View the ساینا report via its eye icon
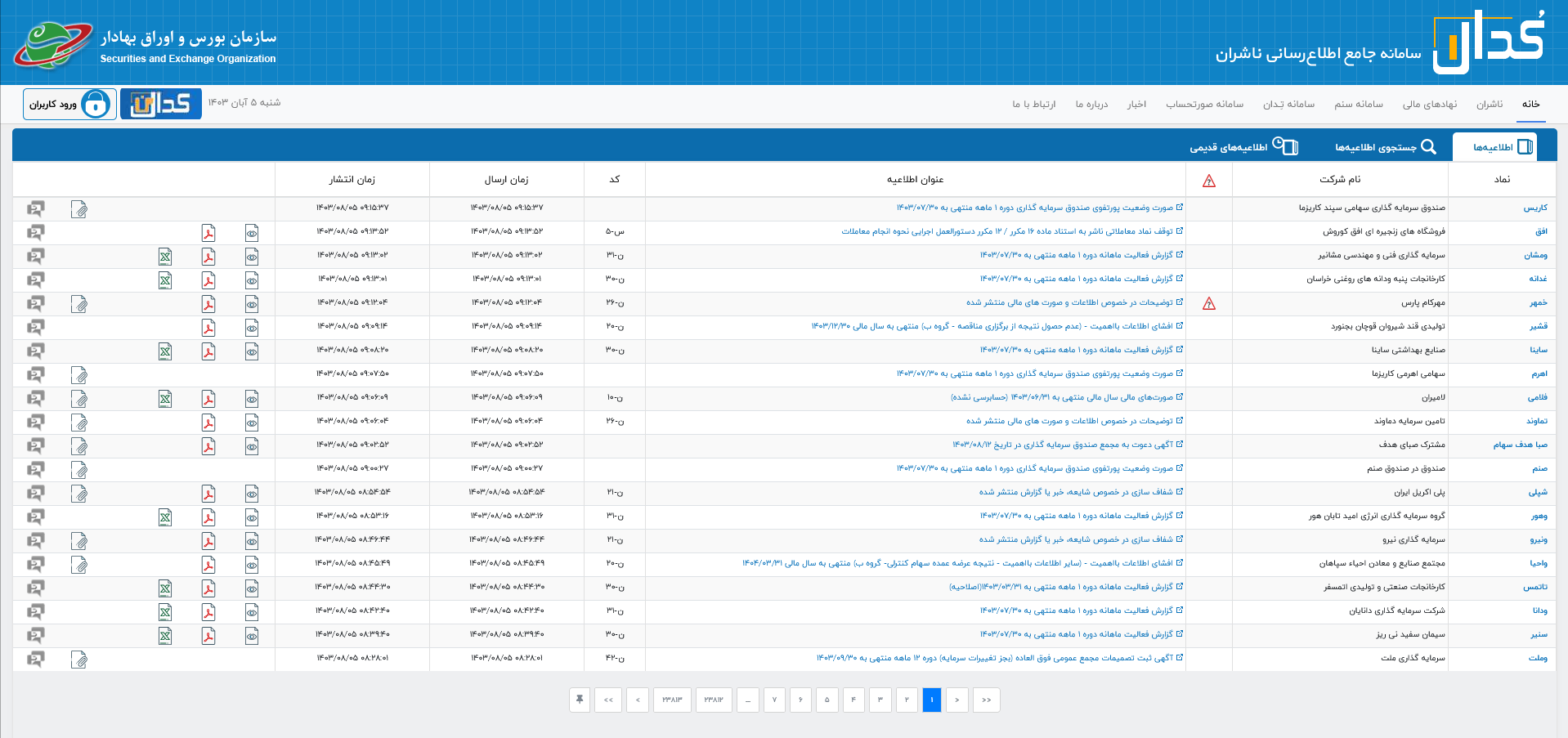This screenshot has width=1568, height=738. point(252,351)
